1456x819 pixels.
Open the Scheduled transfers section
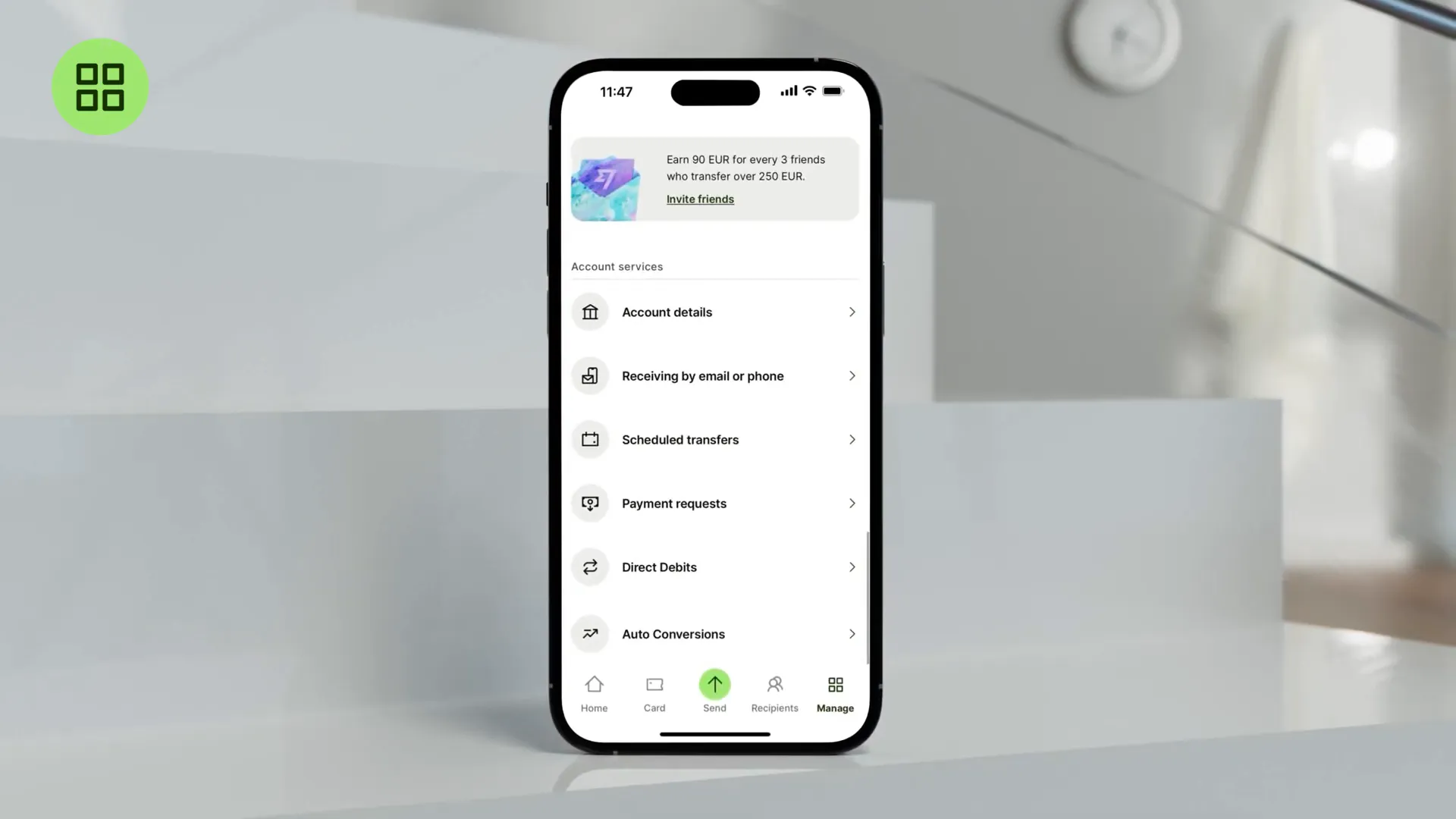[x=714, y=439]
